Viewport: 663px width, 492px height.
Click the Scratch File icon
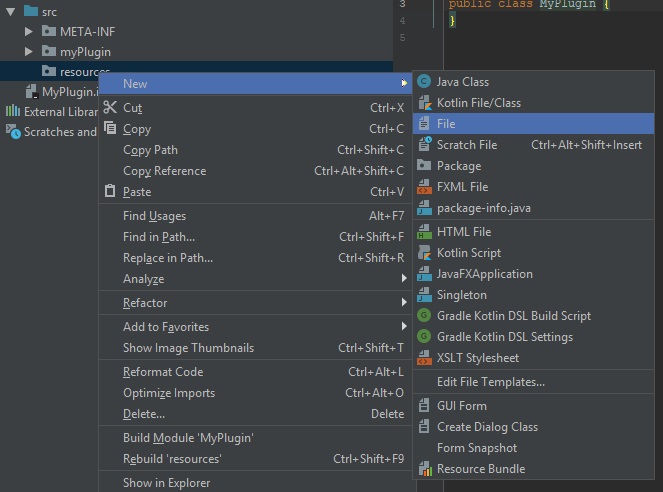424,145
